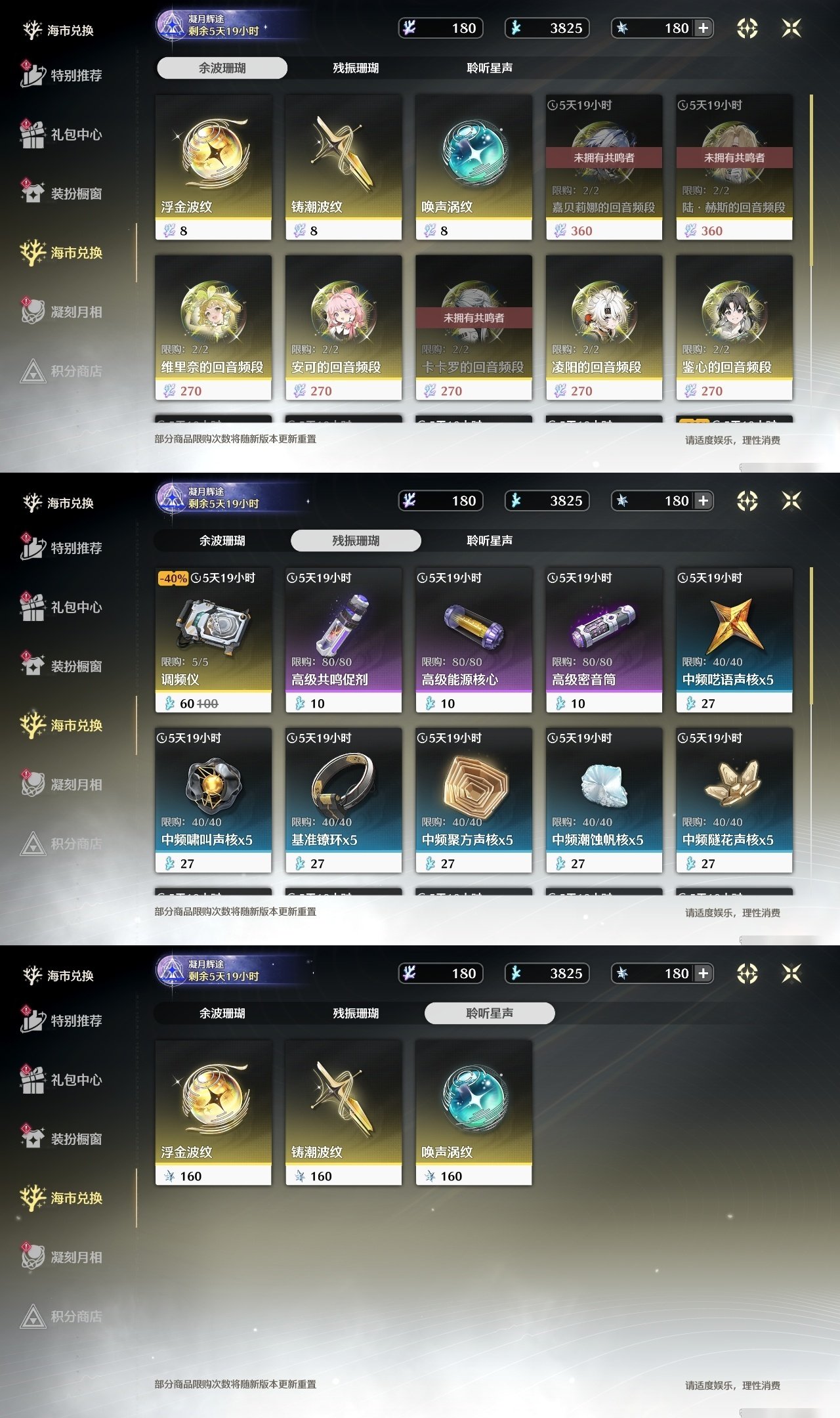
Task: Buy 浮金波纹 priced at 160
Action: 213,1113
